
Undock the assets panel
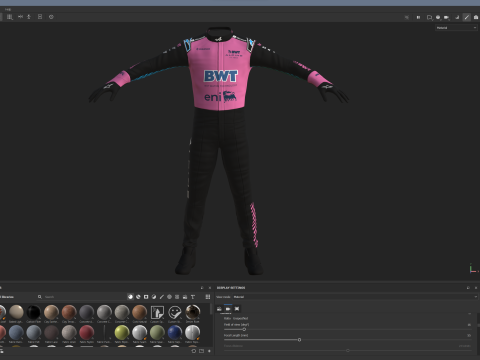point(202,288)
